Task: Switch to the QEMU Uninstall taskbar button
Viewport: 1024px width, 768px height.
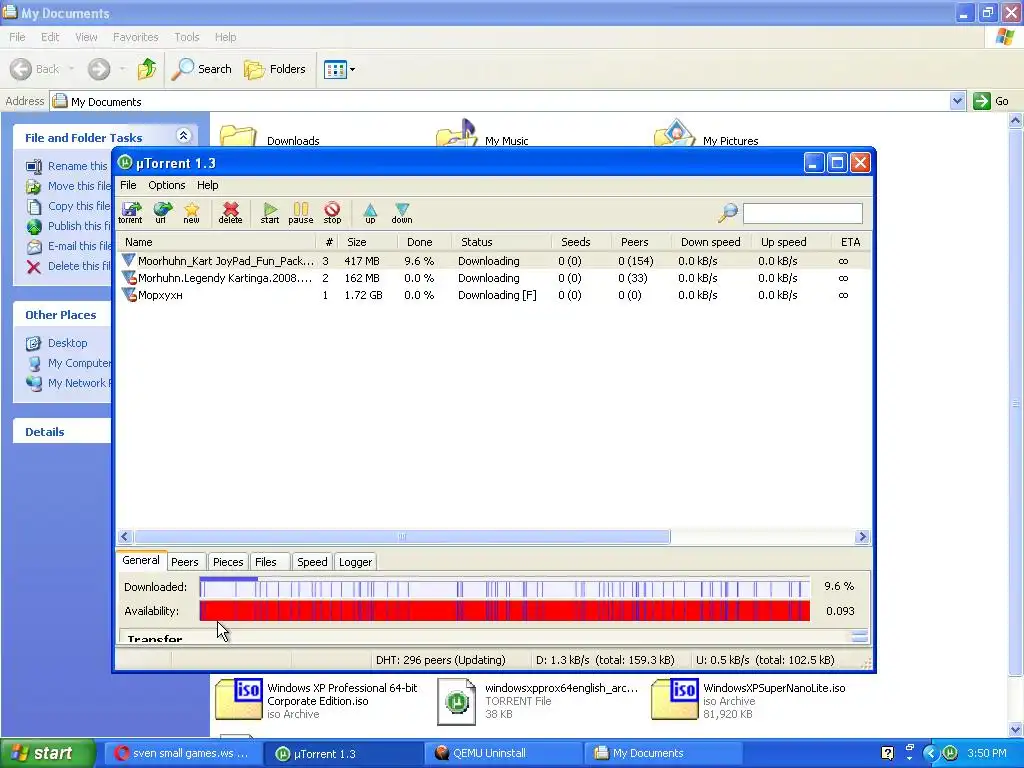Action: [x=502, y=753]
